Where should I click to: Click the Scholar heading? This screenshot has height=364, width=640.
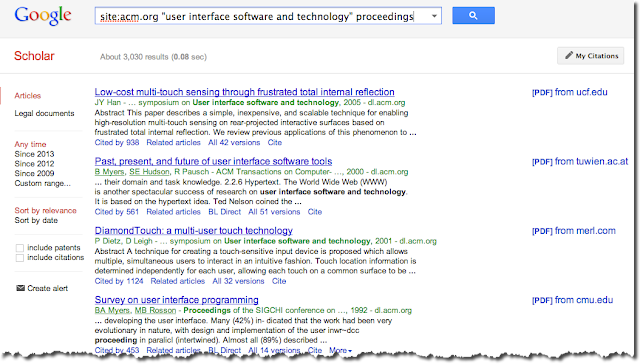click(x=34, y=56)
